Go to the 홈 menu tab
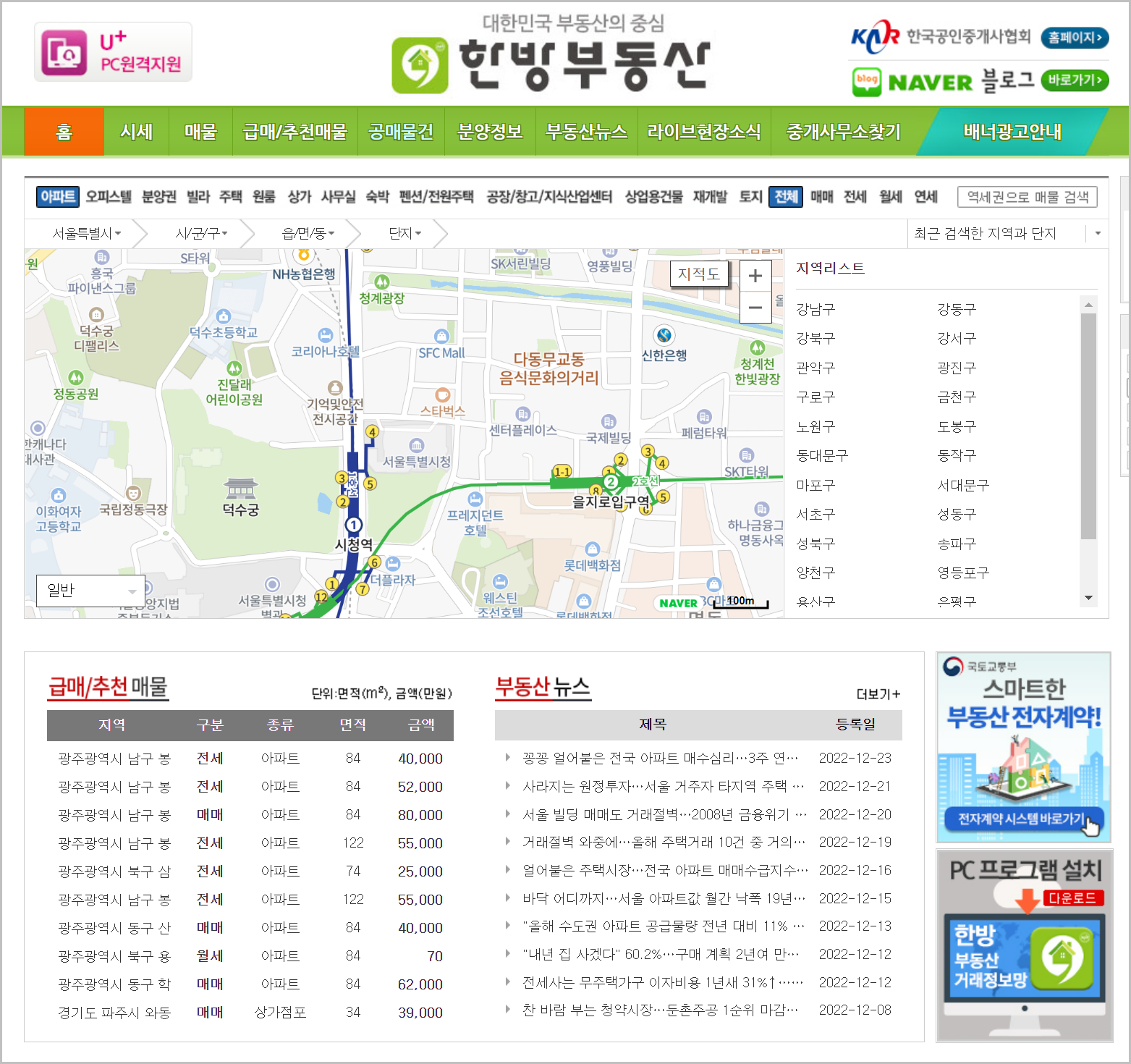 tap(64, 132)
